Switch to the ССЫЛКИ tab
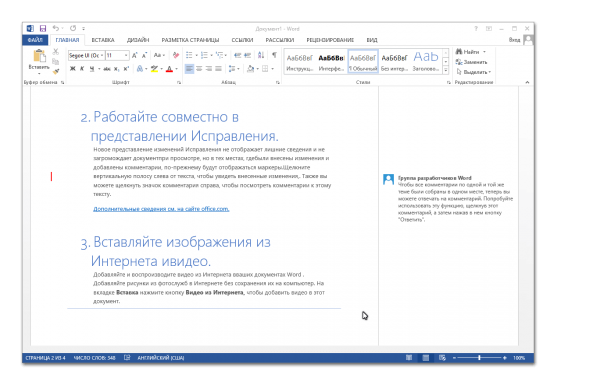 point(242,40)
